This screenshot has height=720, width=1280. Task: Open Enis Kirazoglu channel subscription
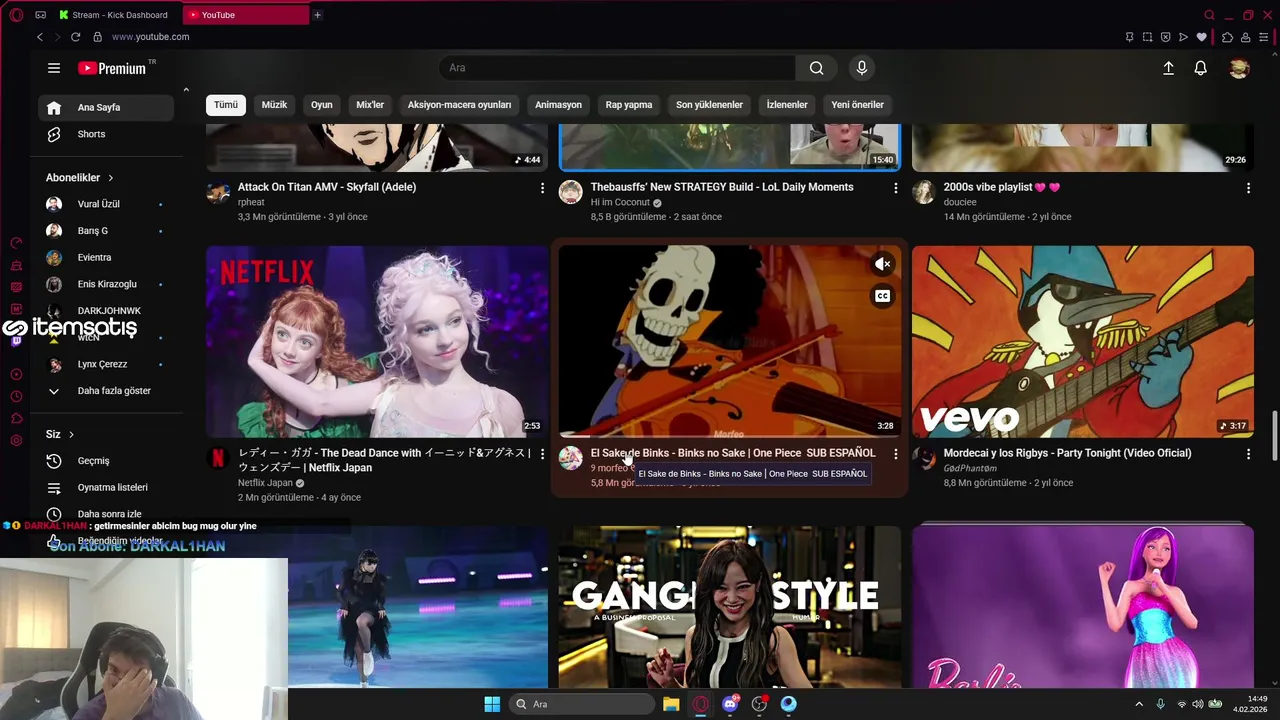106,284
